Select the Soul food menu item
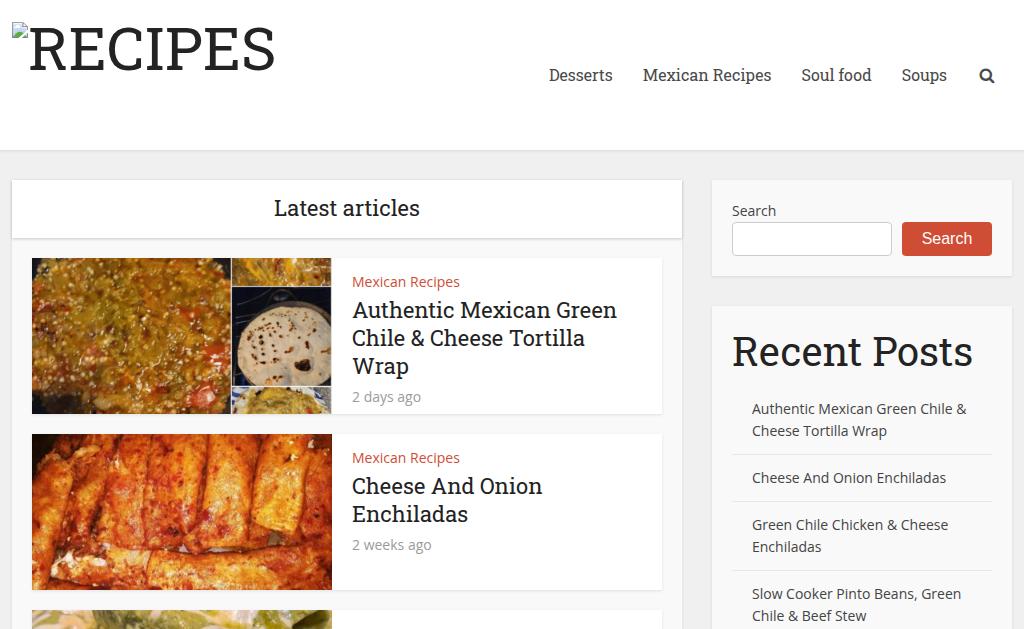Image resolution: width=1024 pixels, height=629 pixels. (x=836, y=76)
